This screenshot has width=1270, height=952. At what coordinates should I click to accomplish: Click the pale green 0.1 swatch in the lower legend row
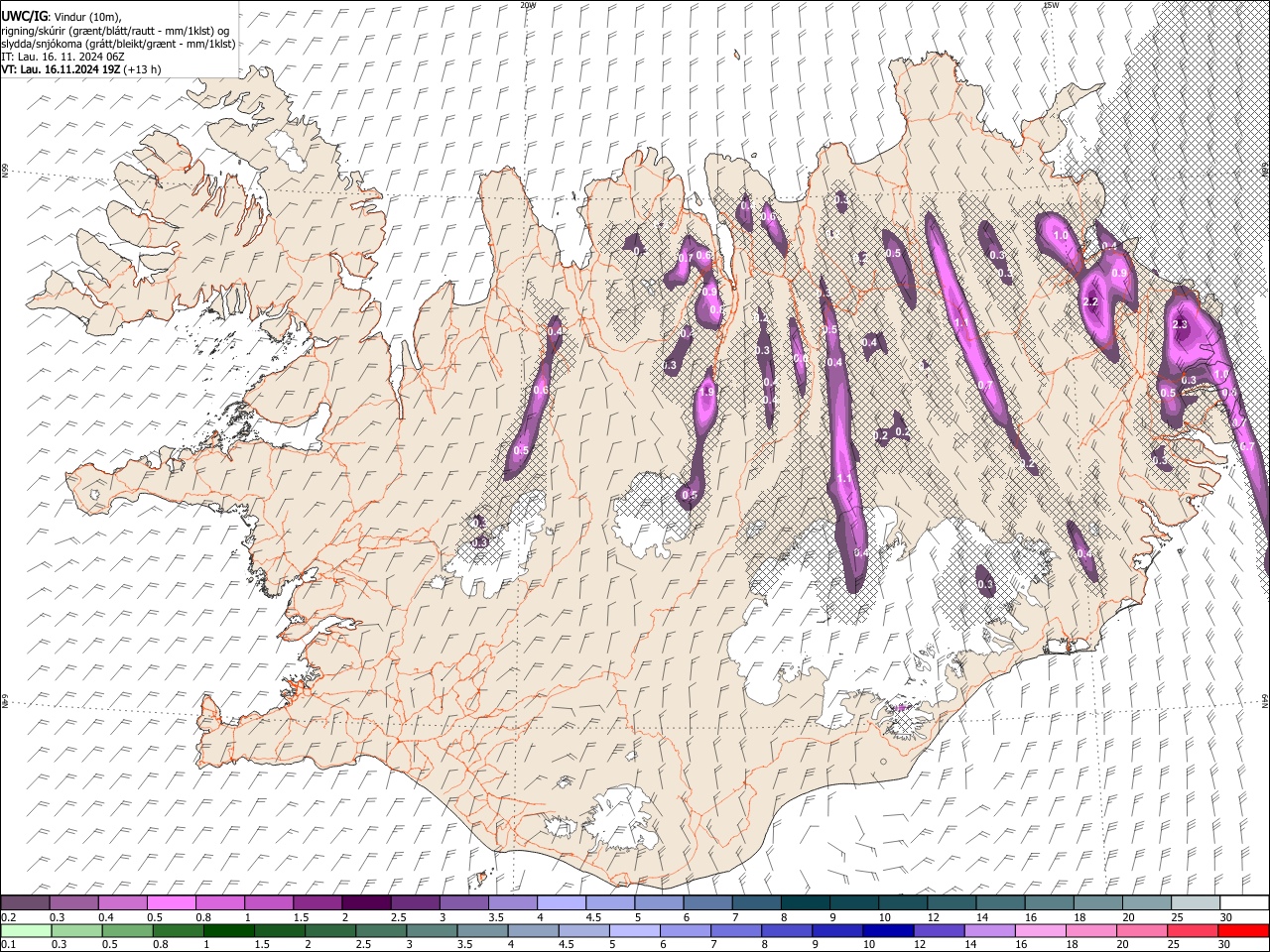click(27, 930)
